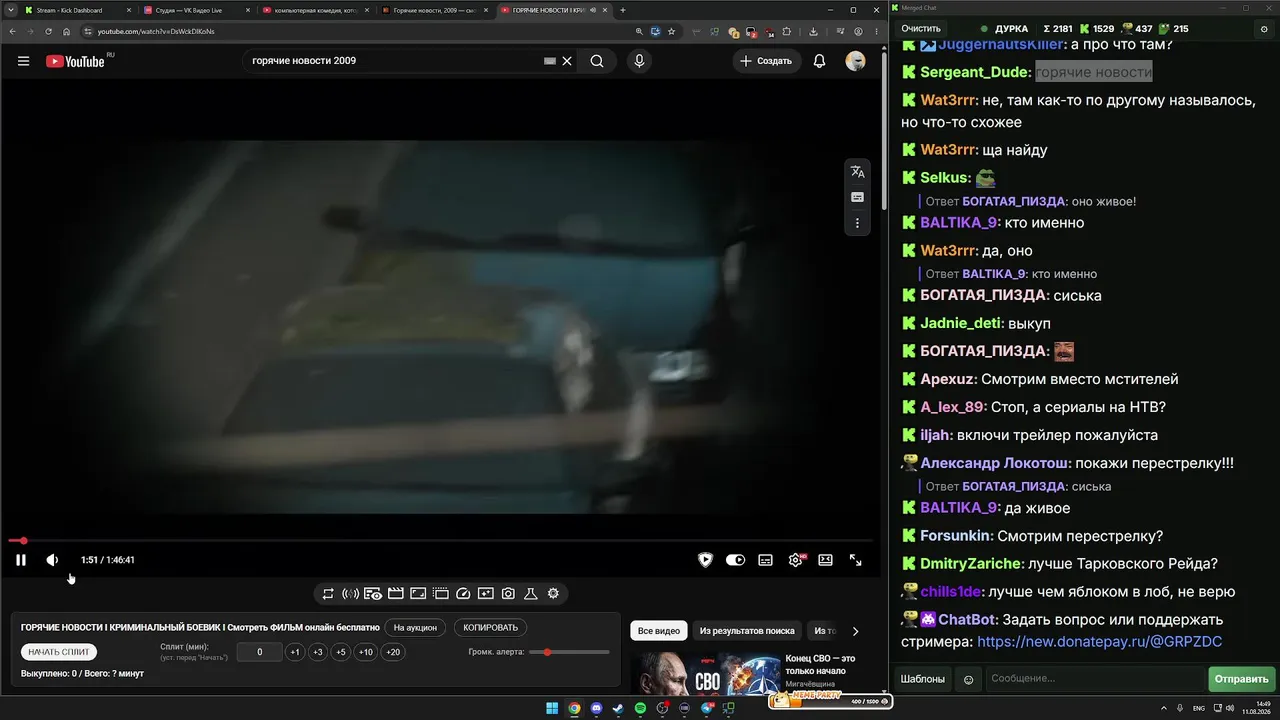Open the donatepay link in chat
Viewport: 1280px width, 720px height.
click(x=1099, y=641)
